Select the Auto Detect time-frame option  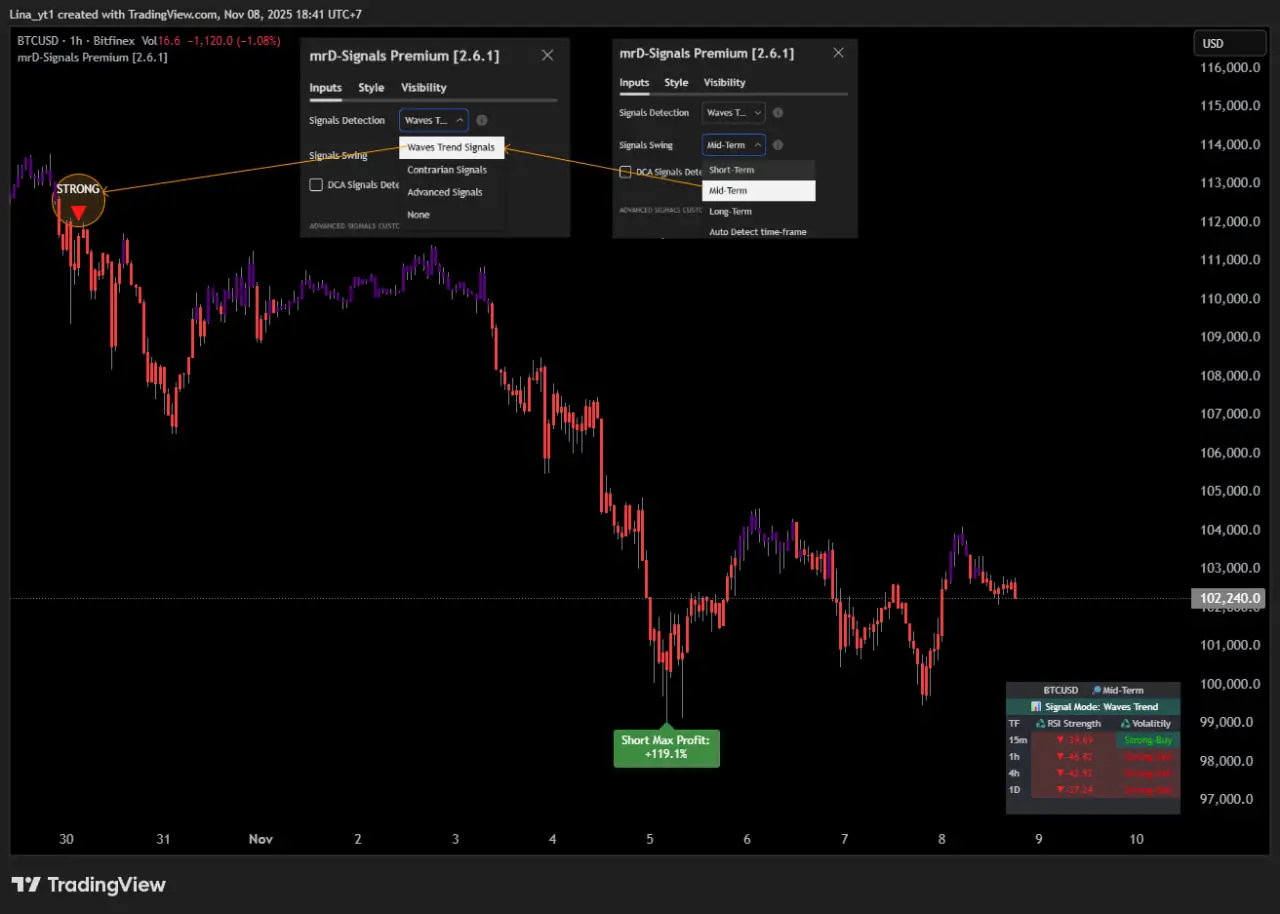tap(758, 232)
